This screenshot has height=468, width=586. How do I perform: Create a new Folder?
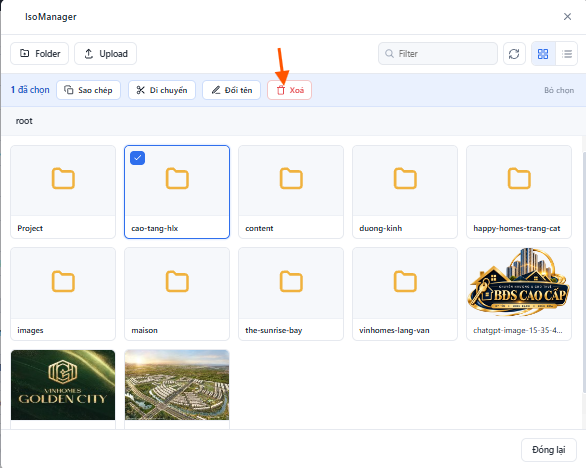tap(40, 53)
